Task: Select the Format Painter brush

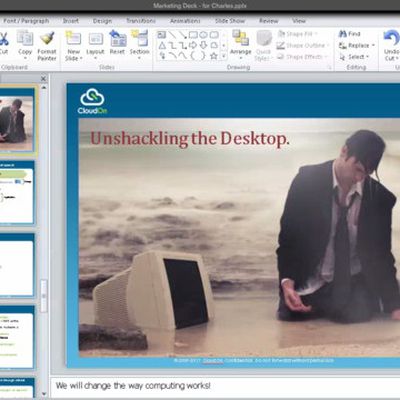Action: 47,38
